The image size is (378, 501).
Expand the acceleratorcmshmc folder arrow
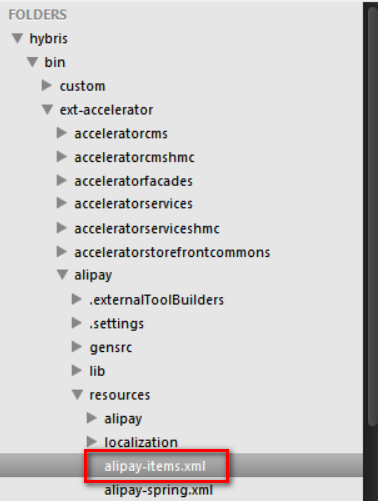coord(62,157)
